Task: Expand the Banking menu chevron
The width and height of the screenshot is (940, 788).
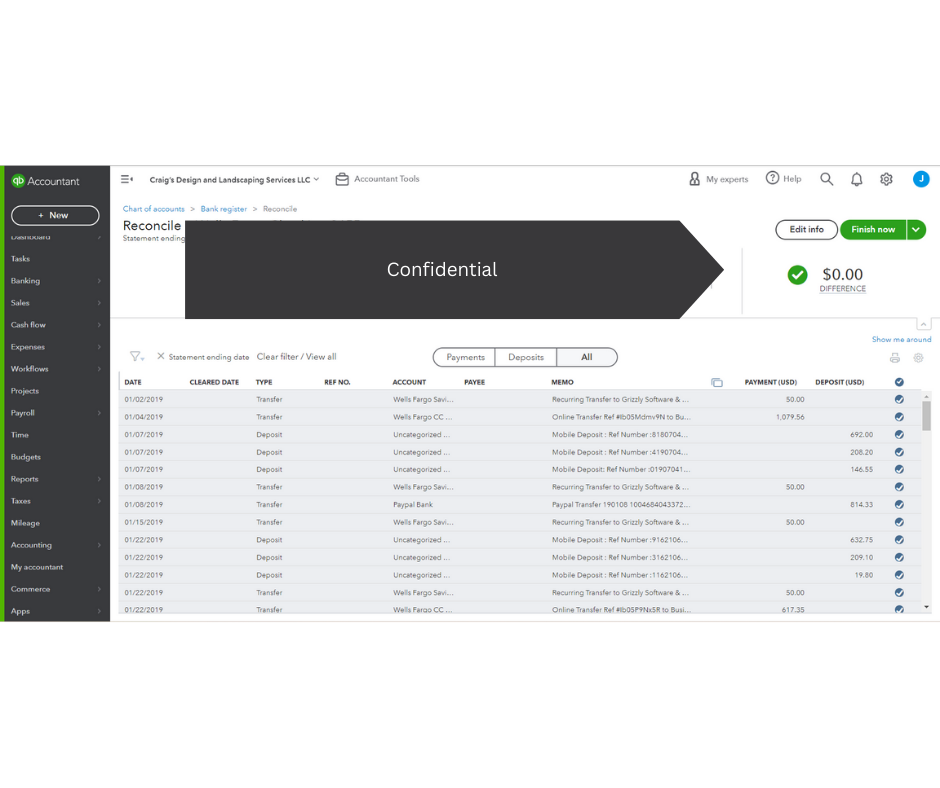Action: click(99, 281)
